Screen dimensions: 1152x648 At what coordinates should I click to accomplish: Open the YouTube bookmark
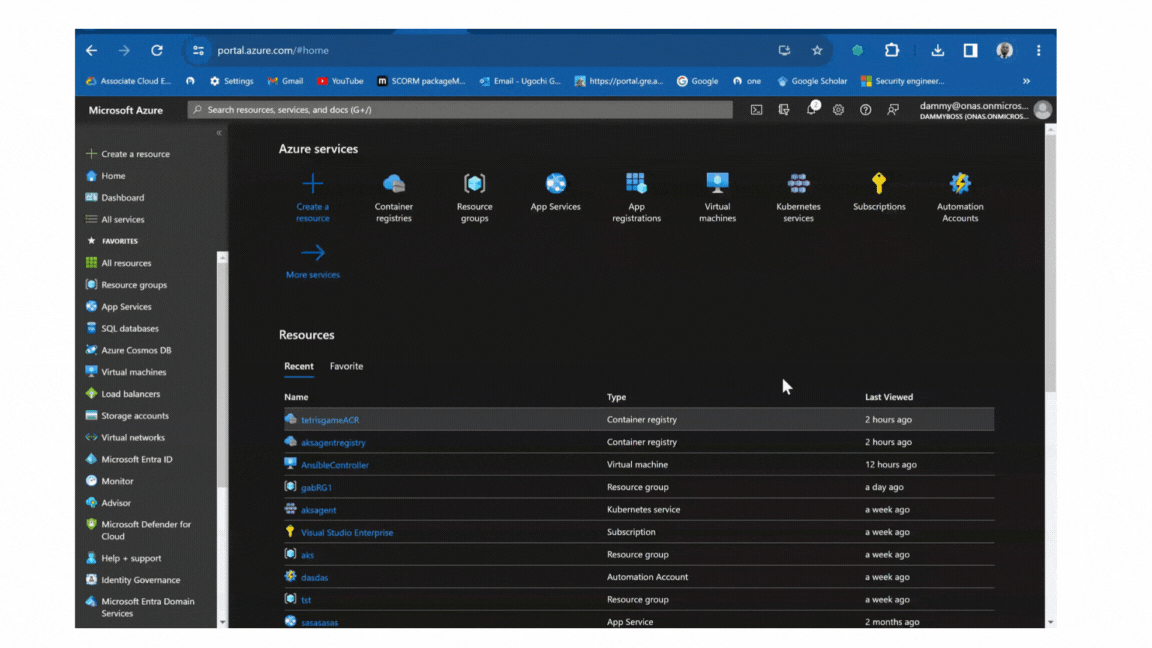click(340, 81)
